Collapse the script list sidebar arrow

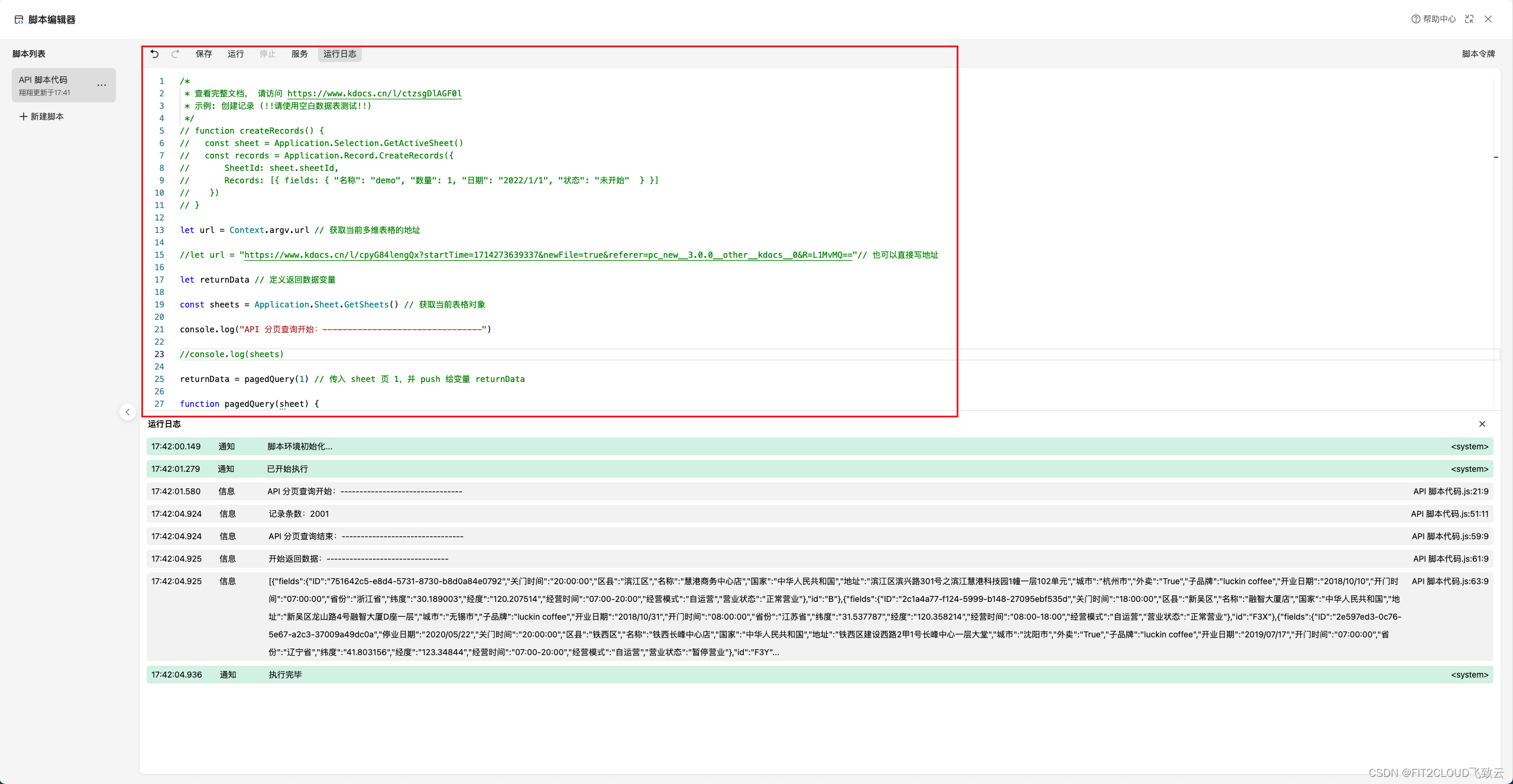127,412
